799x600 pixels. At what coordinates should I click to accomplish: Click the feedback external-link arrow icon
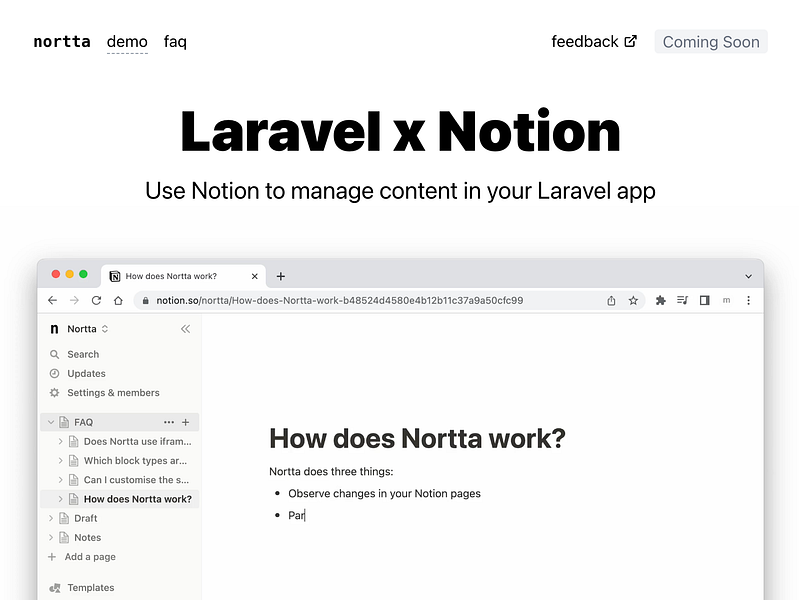(x=631, y=41)
